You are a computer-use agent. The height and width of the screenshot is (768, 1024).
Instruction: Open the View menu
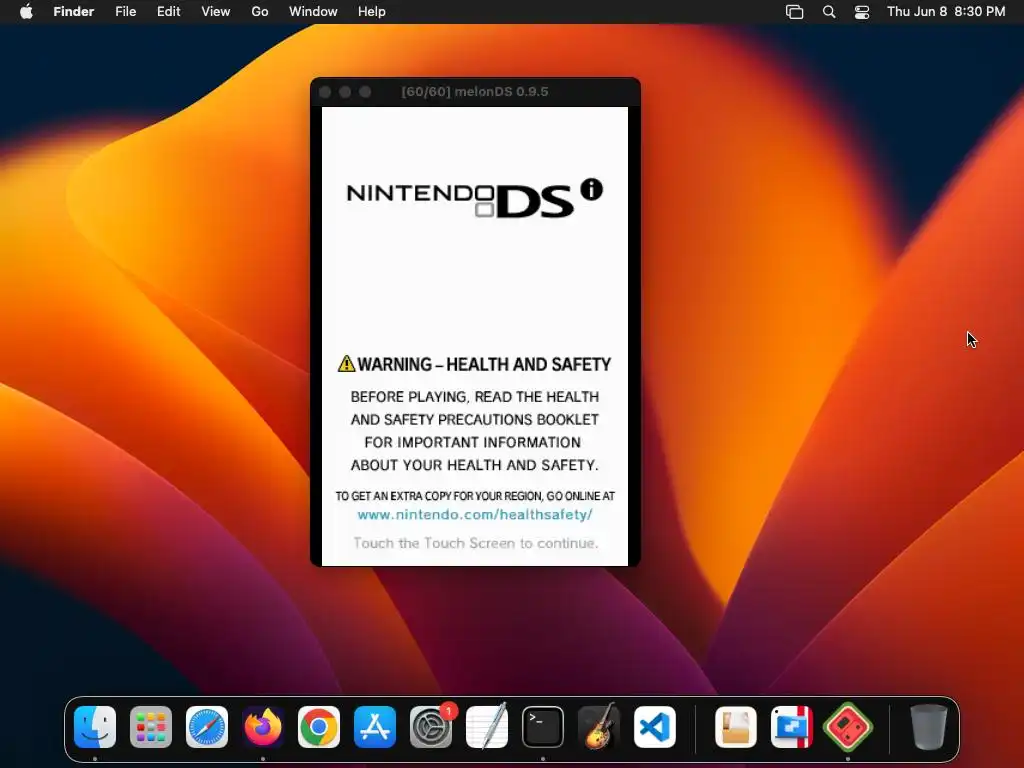coord(216,12)
